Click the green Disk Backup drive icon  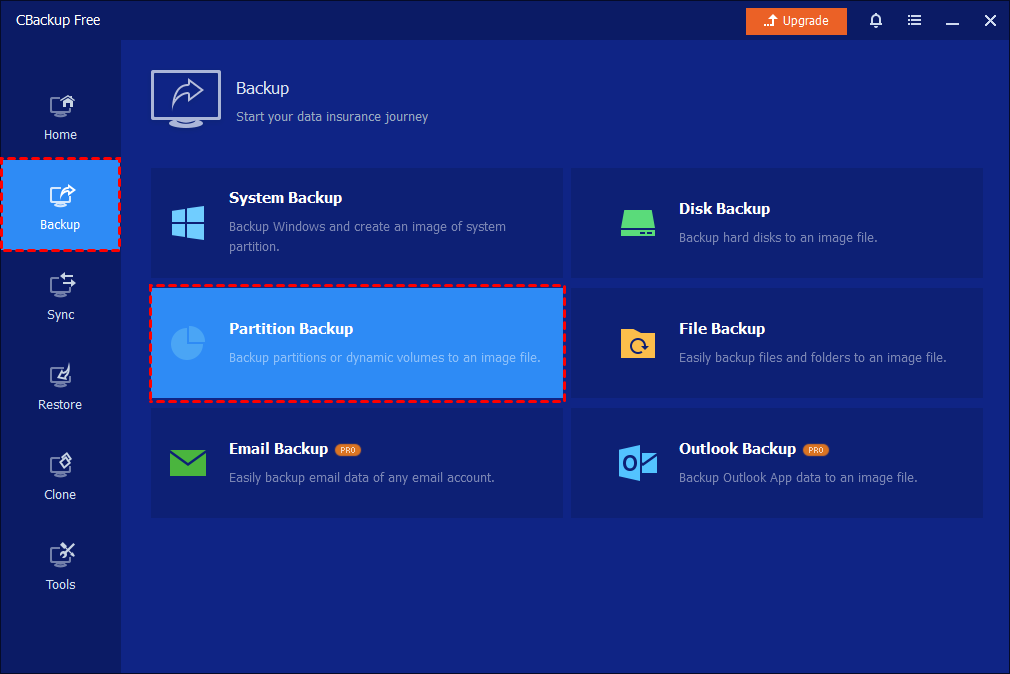(x=637, y=222)
